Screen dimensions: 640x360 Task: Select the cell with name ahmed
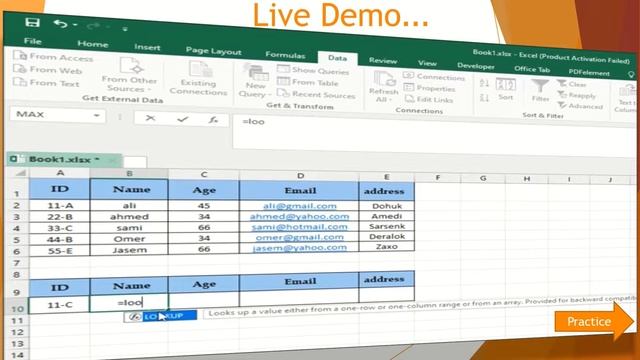(x=129, y=217)
